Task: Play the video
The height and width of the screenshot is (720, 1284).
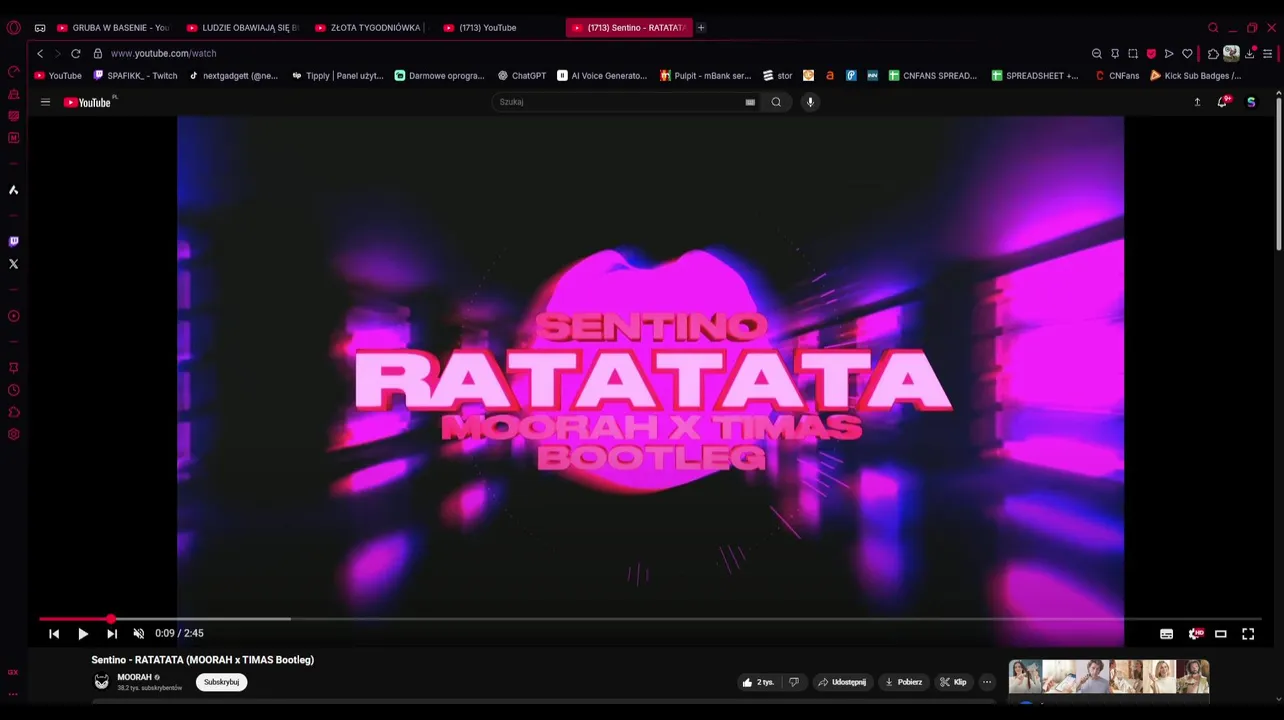Action: click(83, 633)
